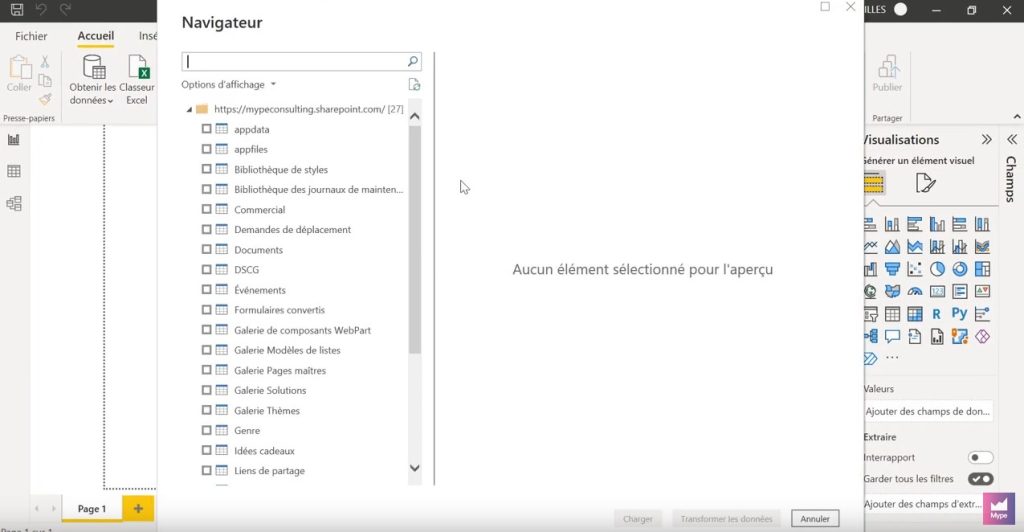Screen dimensions: 1024x532
Task: Click the Charger button
Action: tap(637, 519)
